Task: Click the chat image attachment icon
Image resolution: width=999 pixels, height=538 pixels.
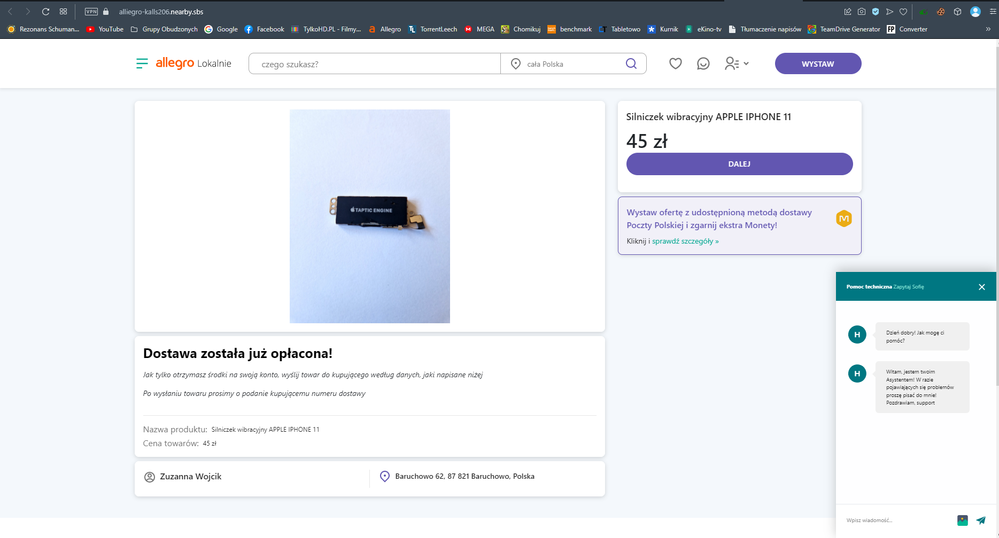Action: (963, 521)
